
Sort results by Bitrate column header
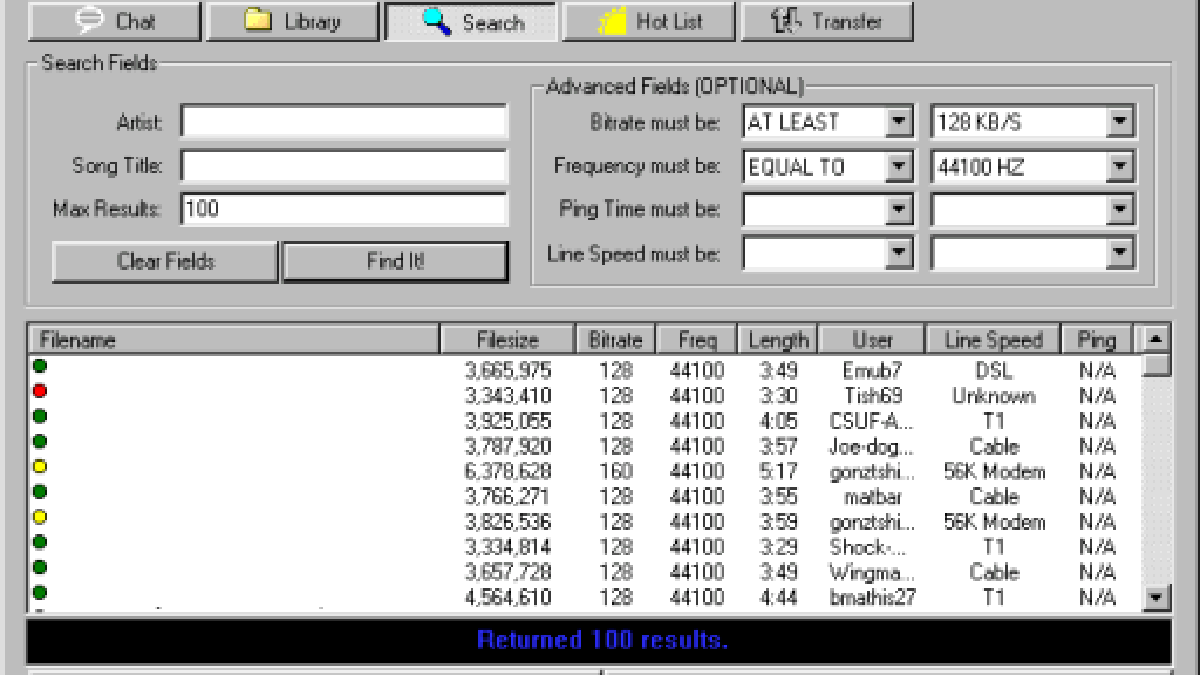[x=615, y=339]
